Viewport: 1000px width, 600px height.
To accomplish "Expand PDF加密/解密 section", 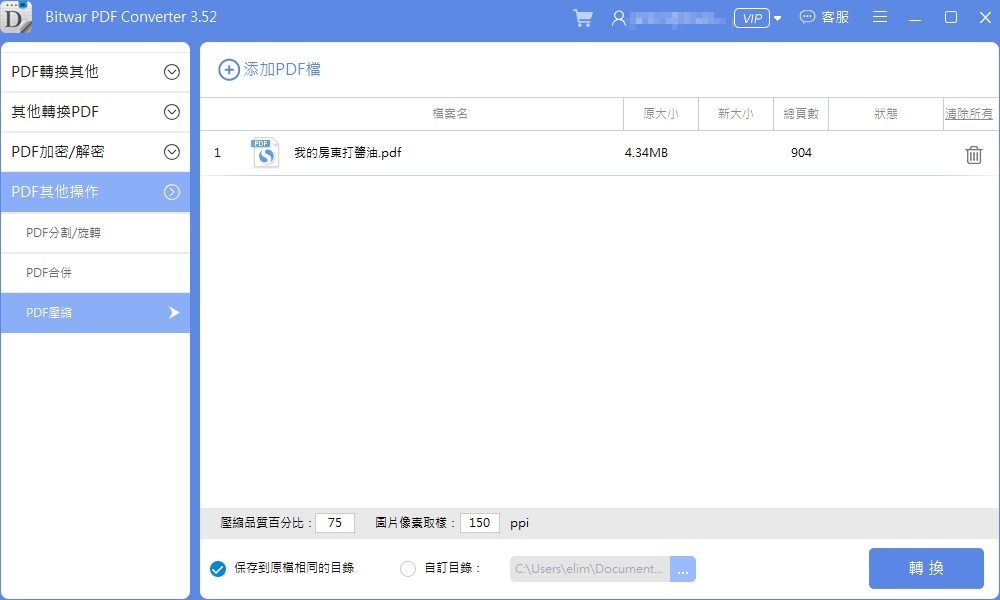I will [x=171, y=152].
